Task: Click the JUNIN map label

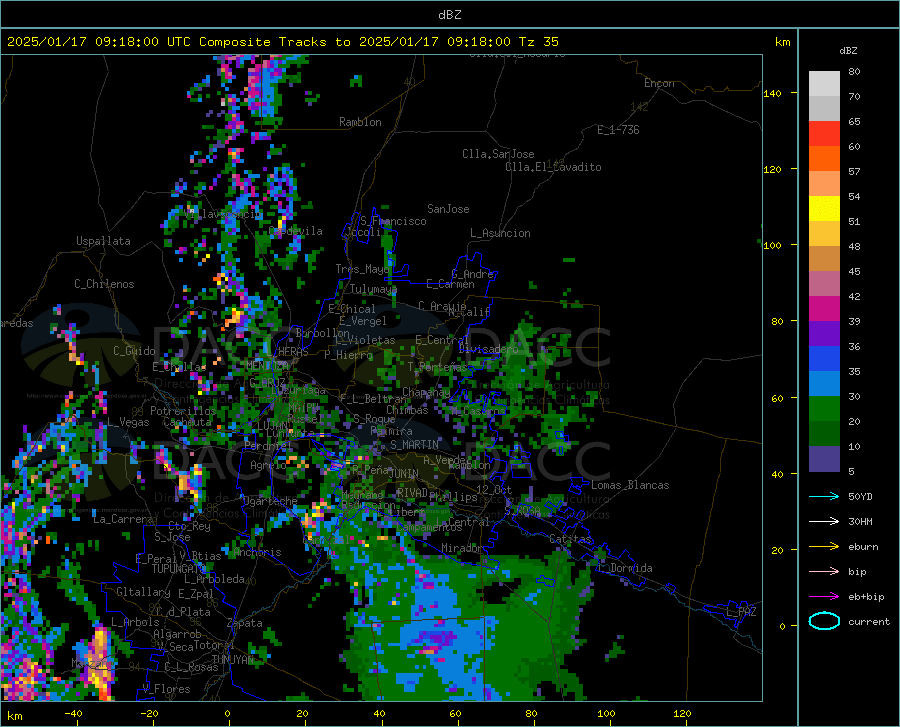Action: click(x=403, y=474)
